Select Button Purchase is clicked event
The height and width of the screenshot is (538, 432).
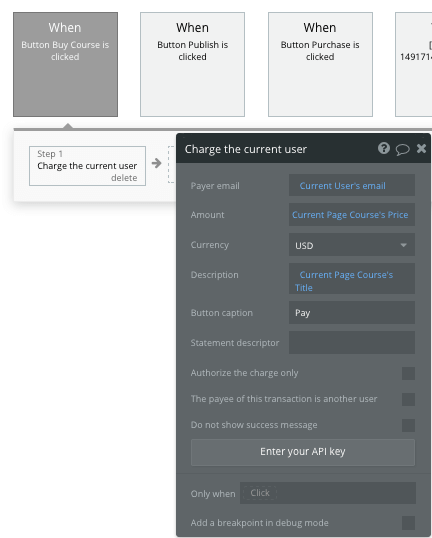coord(320,65)
